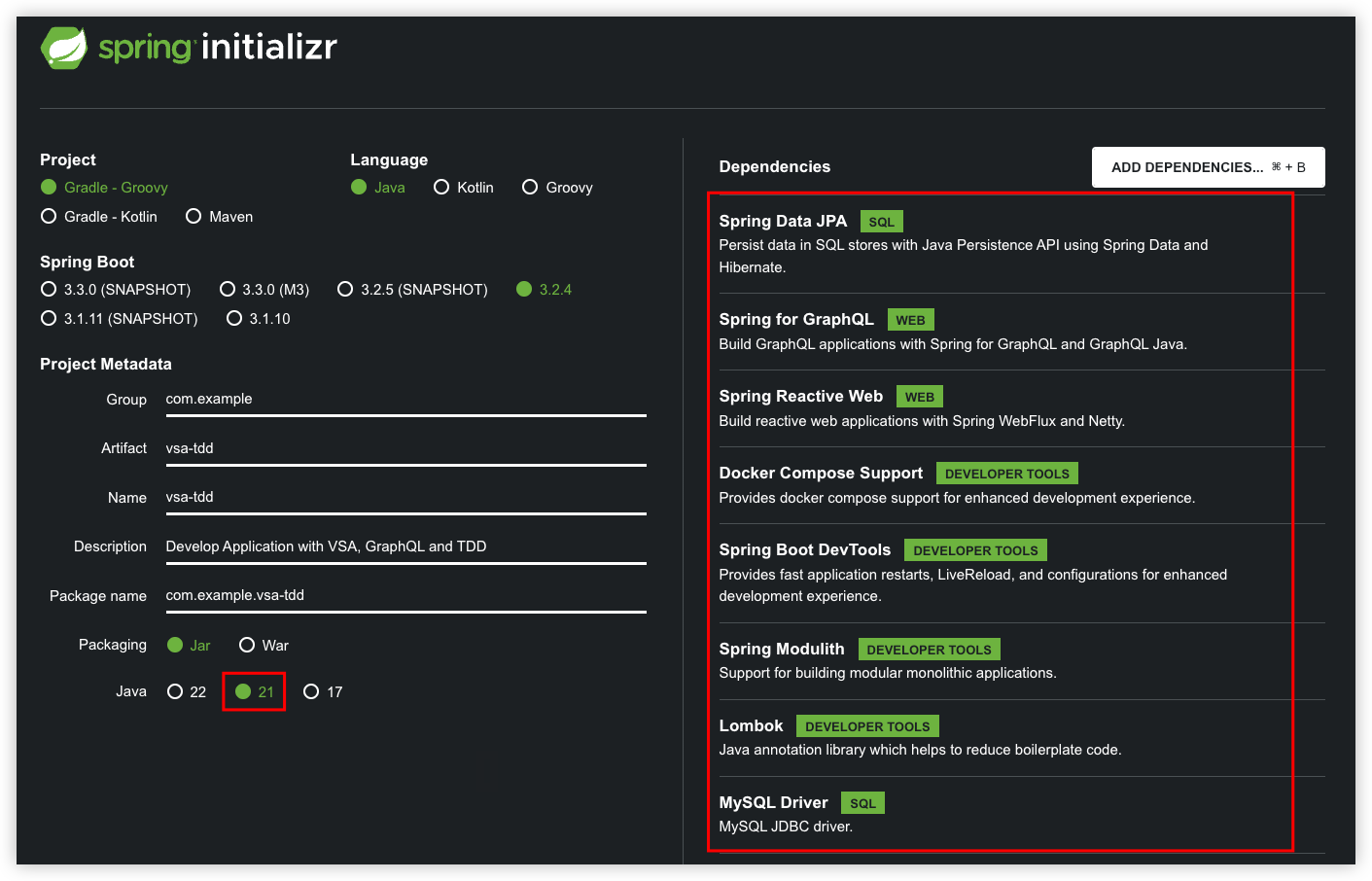Pick Spring Boot 3.1.11 (SNAPSHOT)
1372x881 pixels.
tap(119, 319)
